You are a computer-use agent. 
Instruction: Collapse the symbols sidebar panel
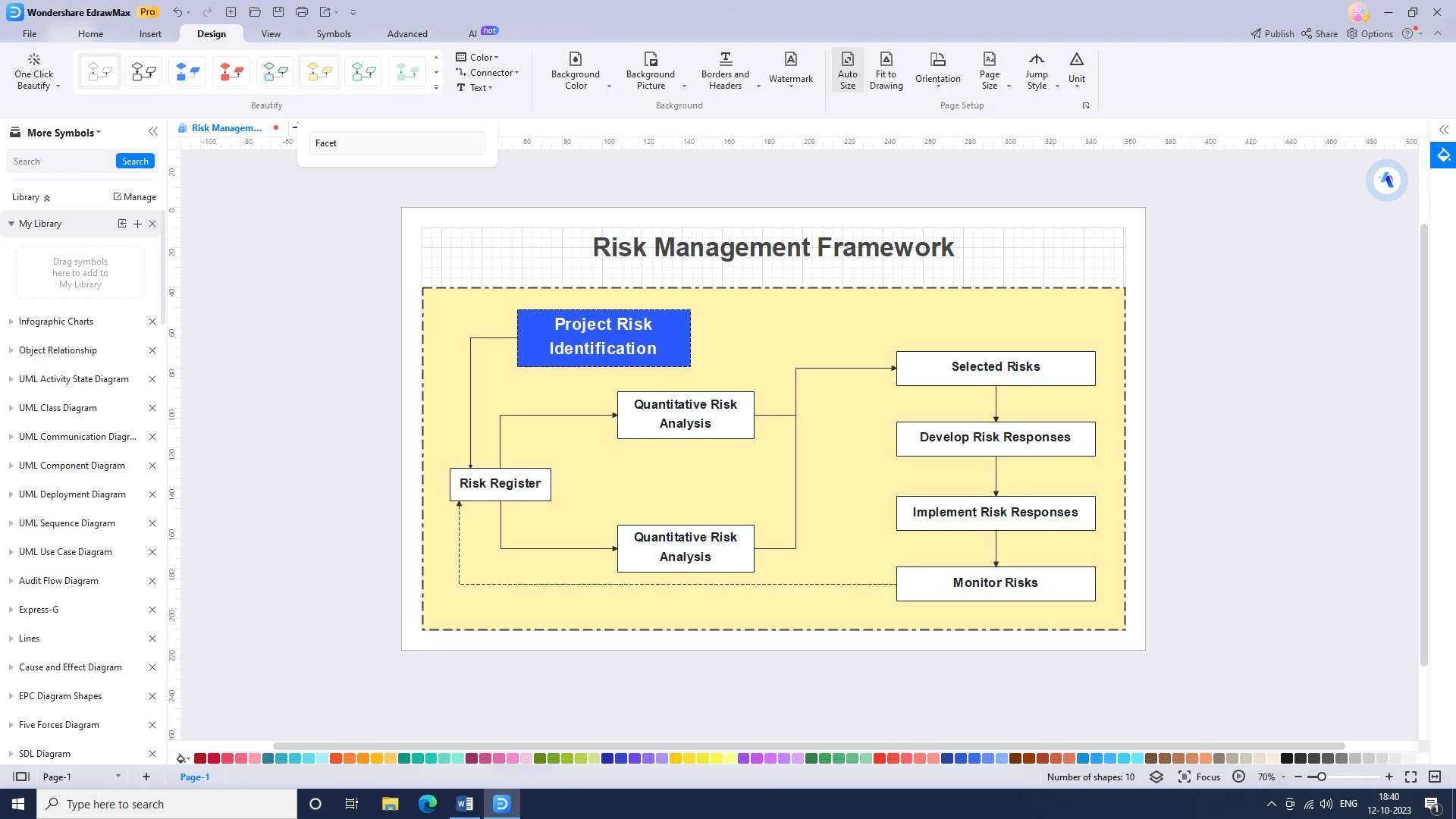pos(153,132)
